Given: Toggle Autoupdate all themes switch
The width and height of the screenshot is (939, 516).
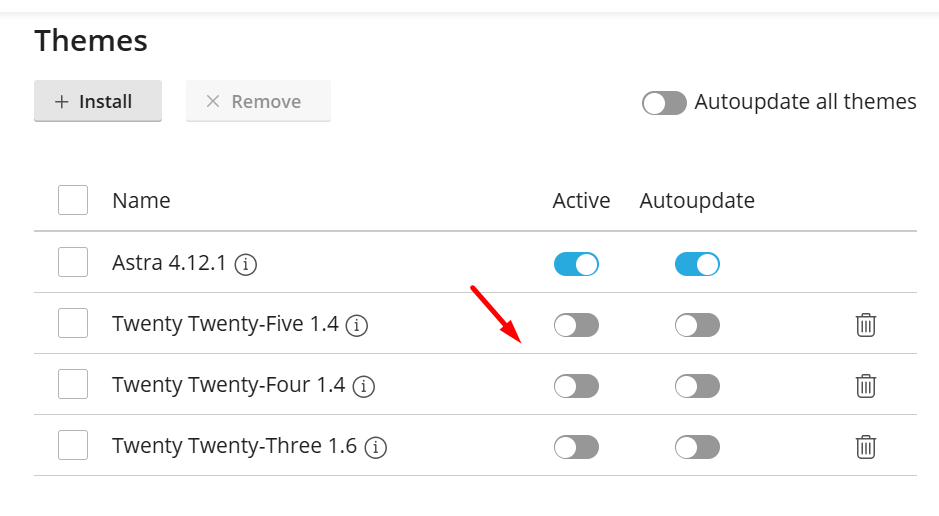Looking at the screenshot, I should [x=664, y=103].
